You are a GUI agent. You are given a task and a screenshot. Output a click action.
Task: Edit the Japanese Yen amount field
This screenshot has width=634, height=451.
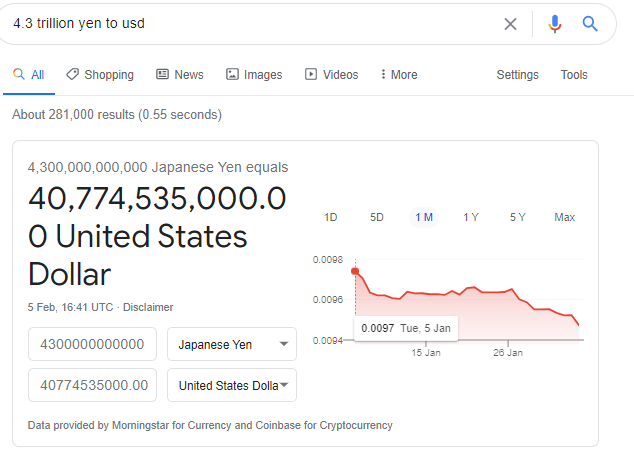point(92,344)
